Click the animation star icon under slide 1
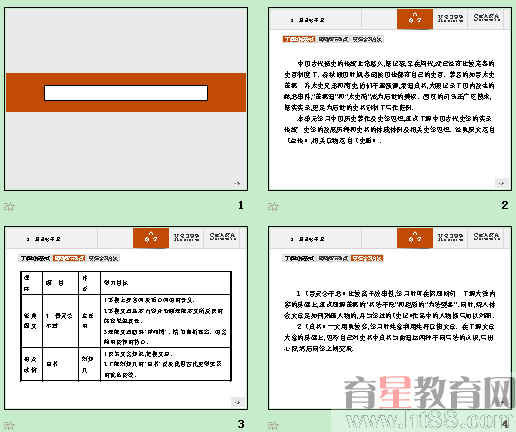The width and height of the screenshot is (516, 432). [9, 207]
